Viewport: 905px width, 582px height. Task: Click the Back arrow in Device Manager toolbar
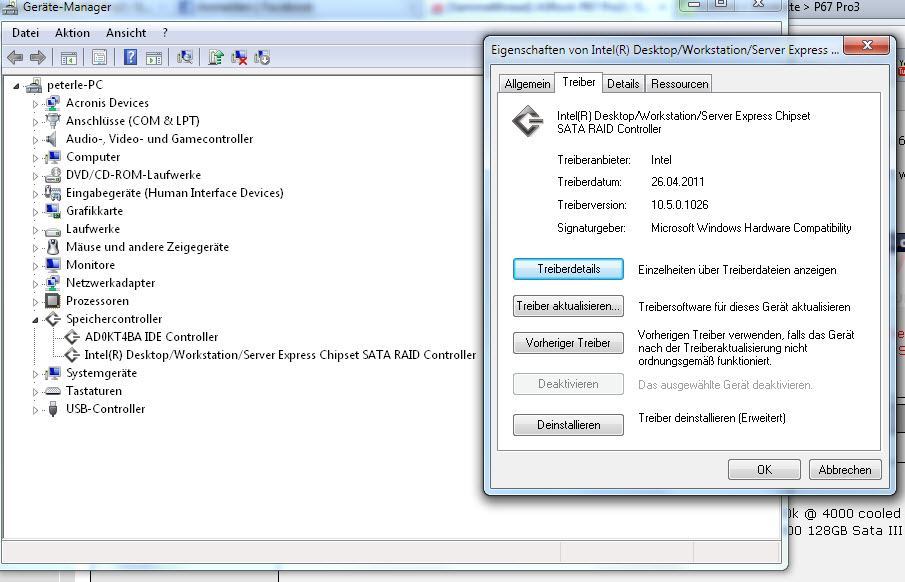point(15,57)
